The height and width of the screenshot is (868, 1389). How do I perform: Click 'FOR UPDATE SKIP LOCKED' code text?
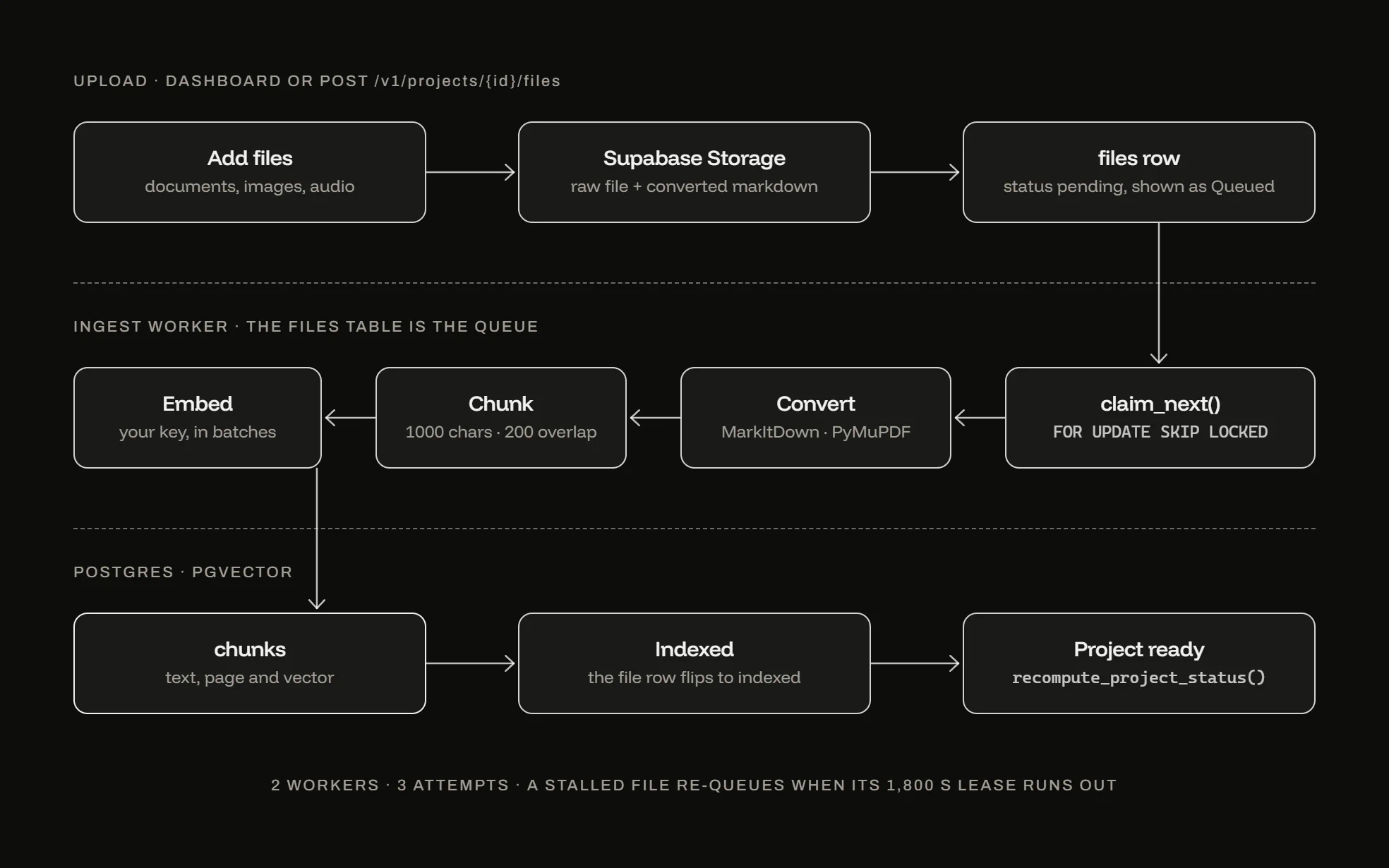click(x=1160, y=432)
